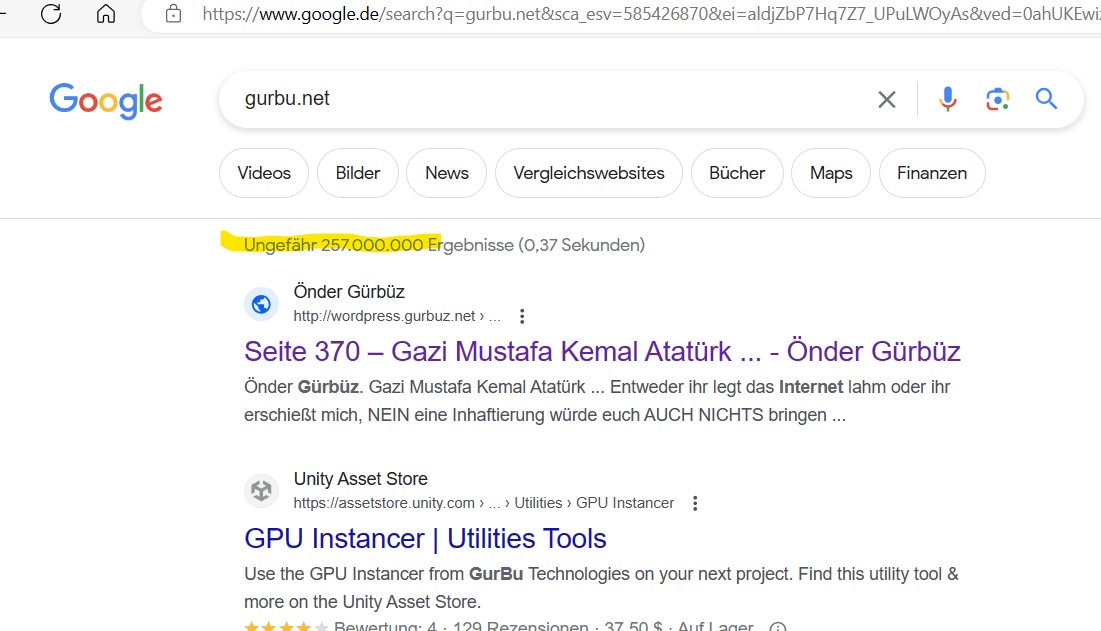
Task: Open the Finanzen filter
Action: (932, 173)
